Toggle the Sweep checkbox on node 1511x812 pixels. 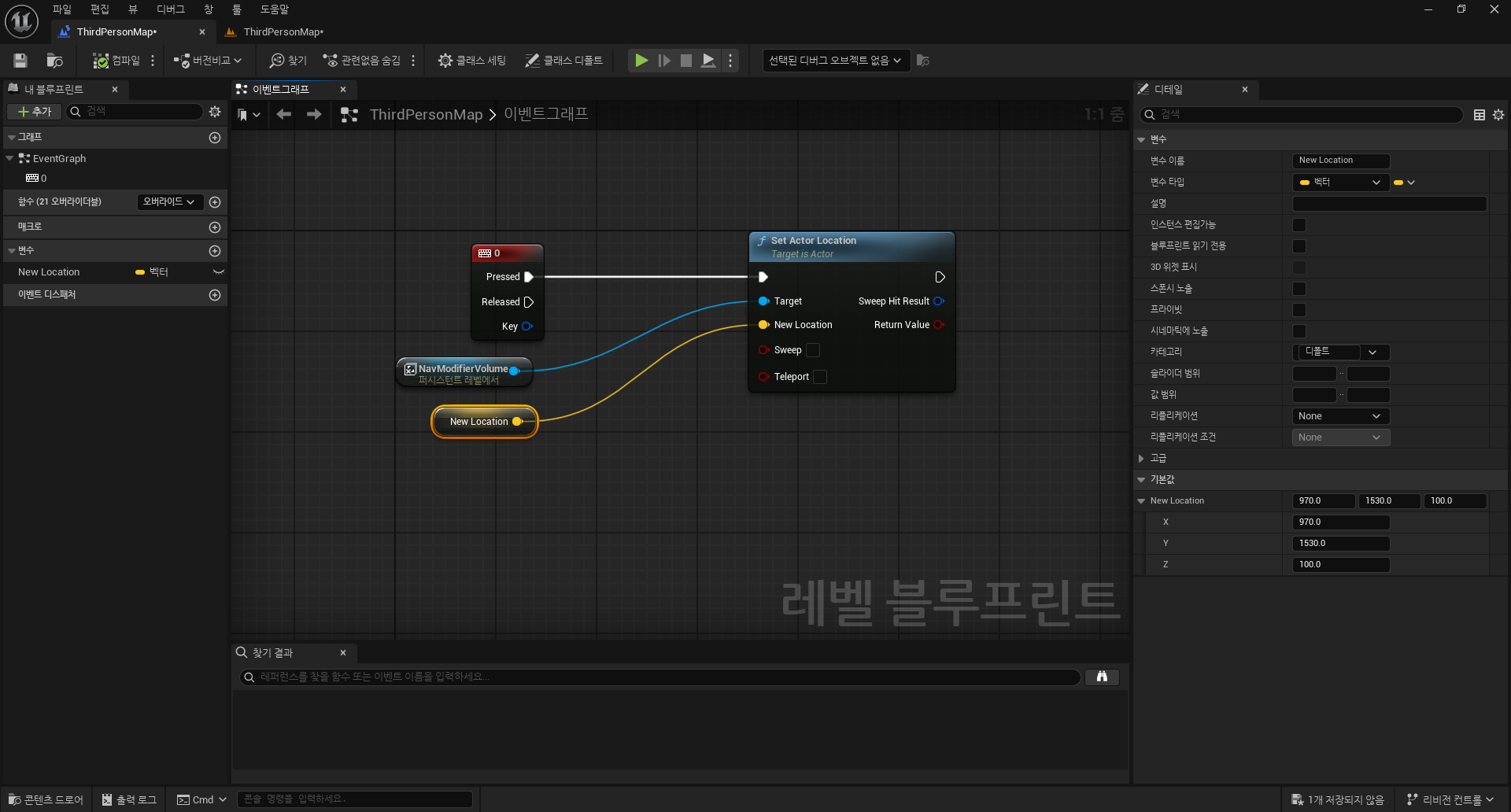point(813,350)
